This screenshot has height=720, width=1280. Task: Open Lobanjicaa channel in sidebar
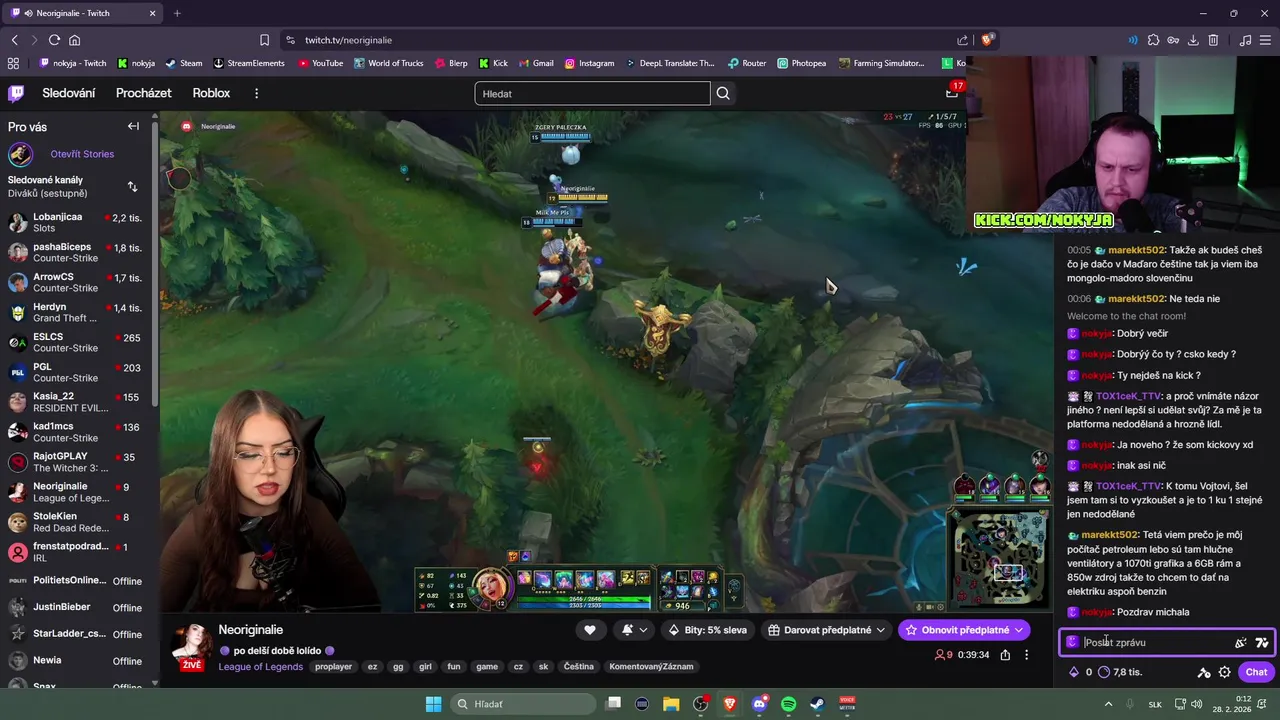coord(78,222)
